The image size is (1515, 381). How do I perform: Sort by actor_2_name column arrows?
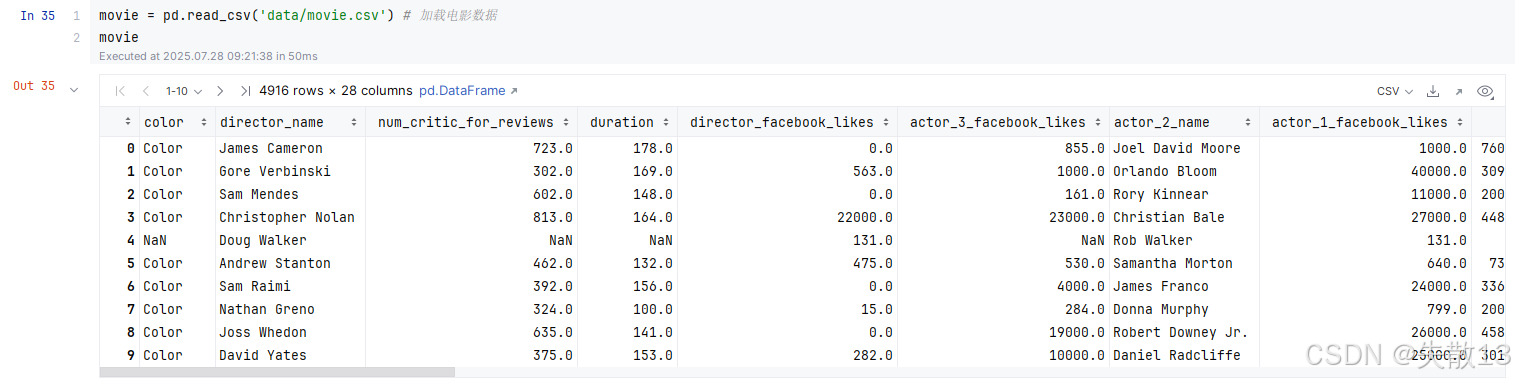[1247, 122]
